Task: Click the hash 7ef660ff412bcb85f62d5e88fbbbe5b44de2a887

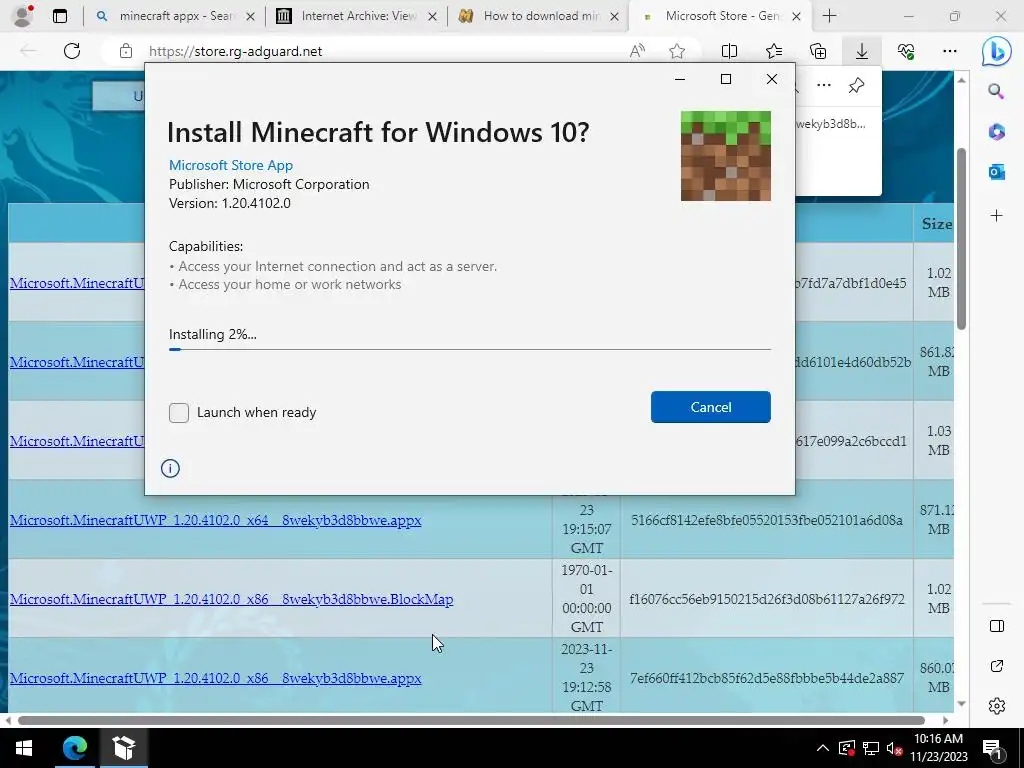Action: click(x=767, y=678)
